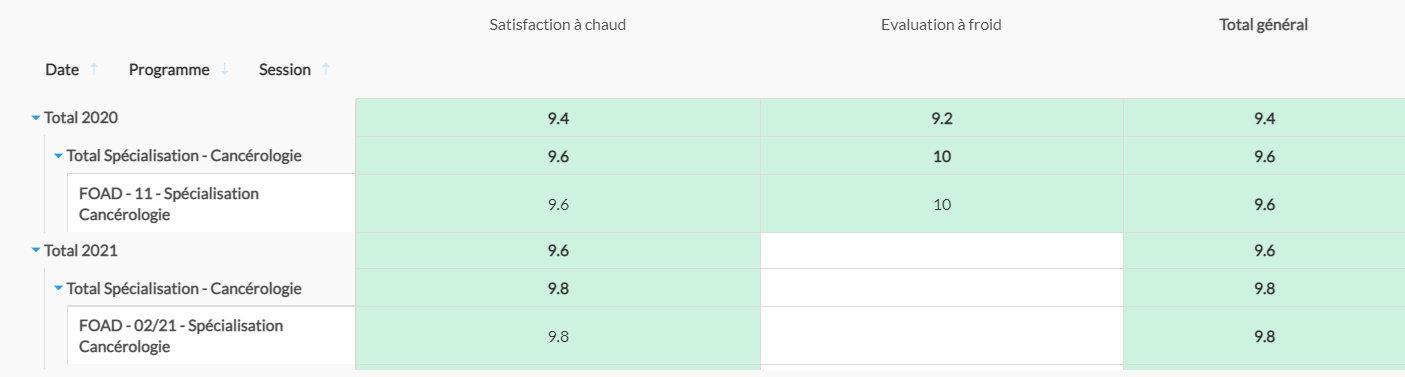Click the 10 cell in FOAD - 11 row
The width and height of the screenshot is (1405, 377).
[942, 204]
